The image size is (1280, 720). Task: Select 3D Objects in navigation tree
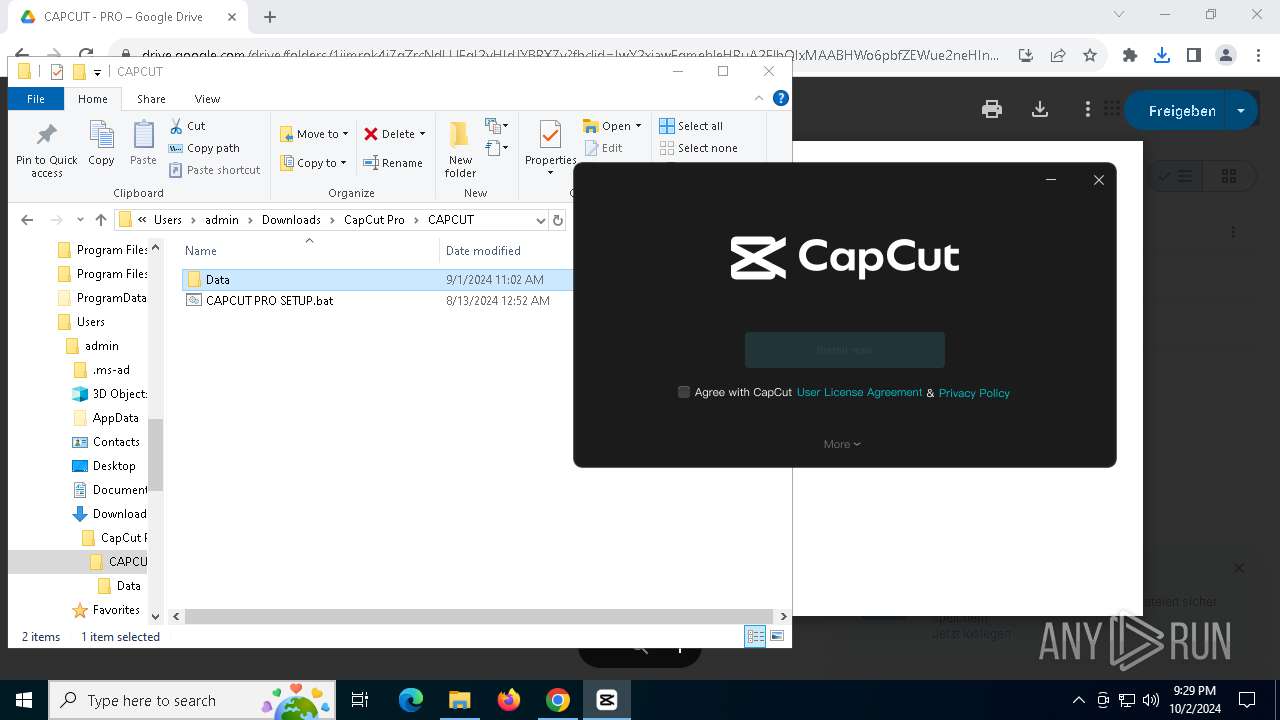[x=110, y=394]
